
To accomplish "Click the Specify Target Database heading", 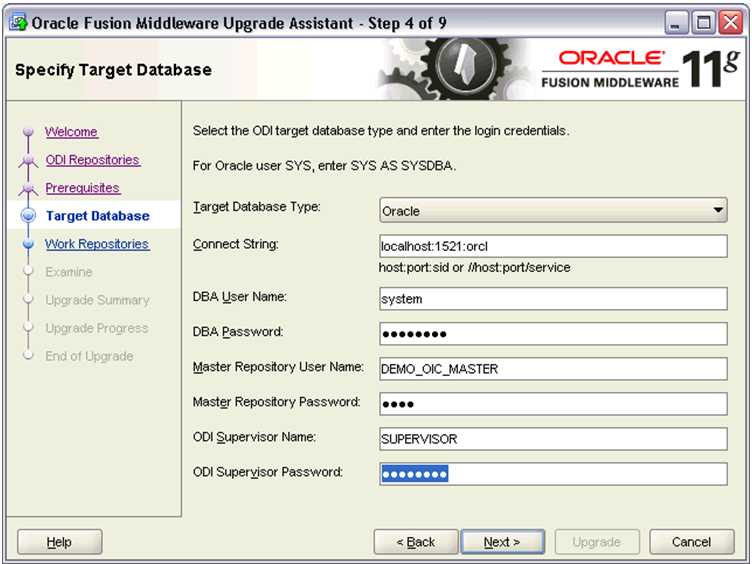I will pyautogui.click(x=113, y=70).
